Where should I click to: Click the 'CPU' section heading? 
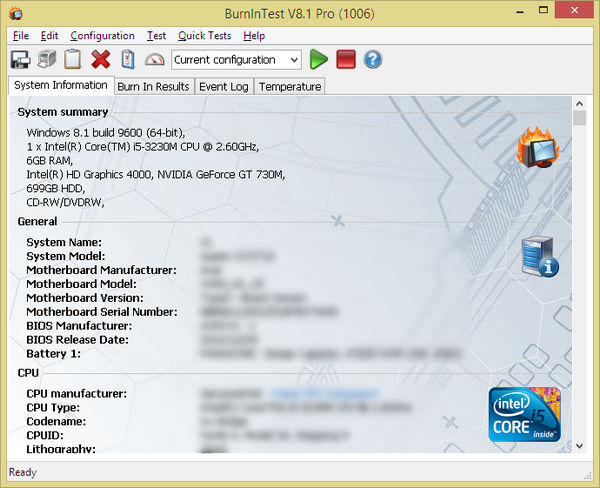[28, 373]
